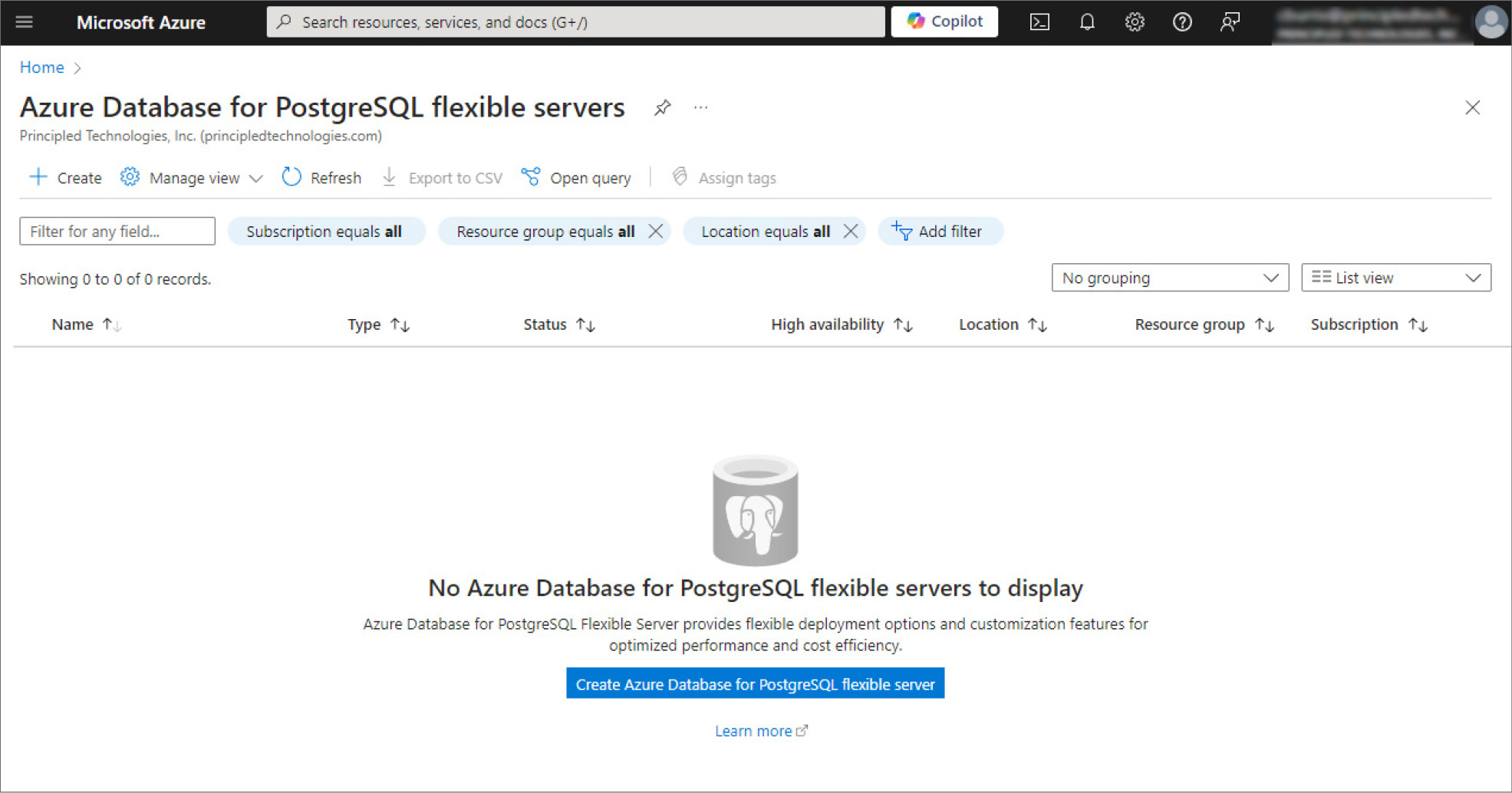Sort by the Resource group column
1512x793 pixels.
tap(1204, 324)
